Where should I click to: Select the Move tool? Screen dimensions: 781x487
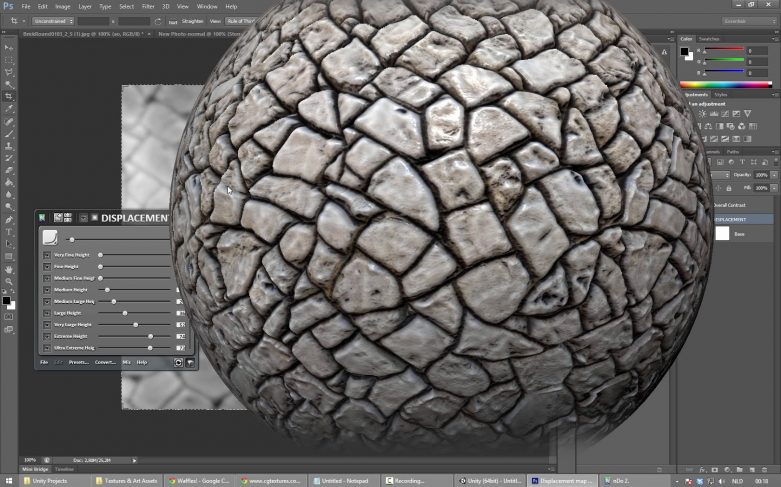[x=9, y=48]
